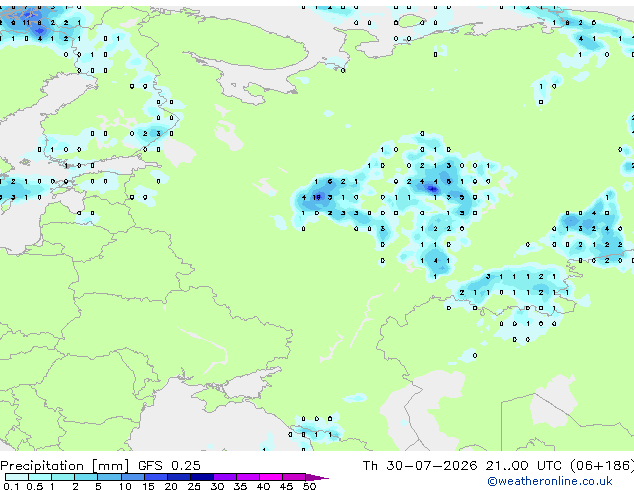Click the 40–45 mm magenta legend box

coord(271,477)
